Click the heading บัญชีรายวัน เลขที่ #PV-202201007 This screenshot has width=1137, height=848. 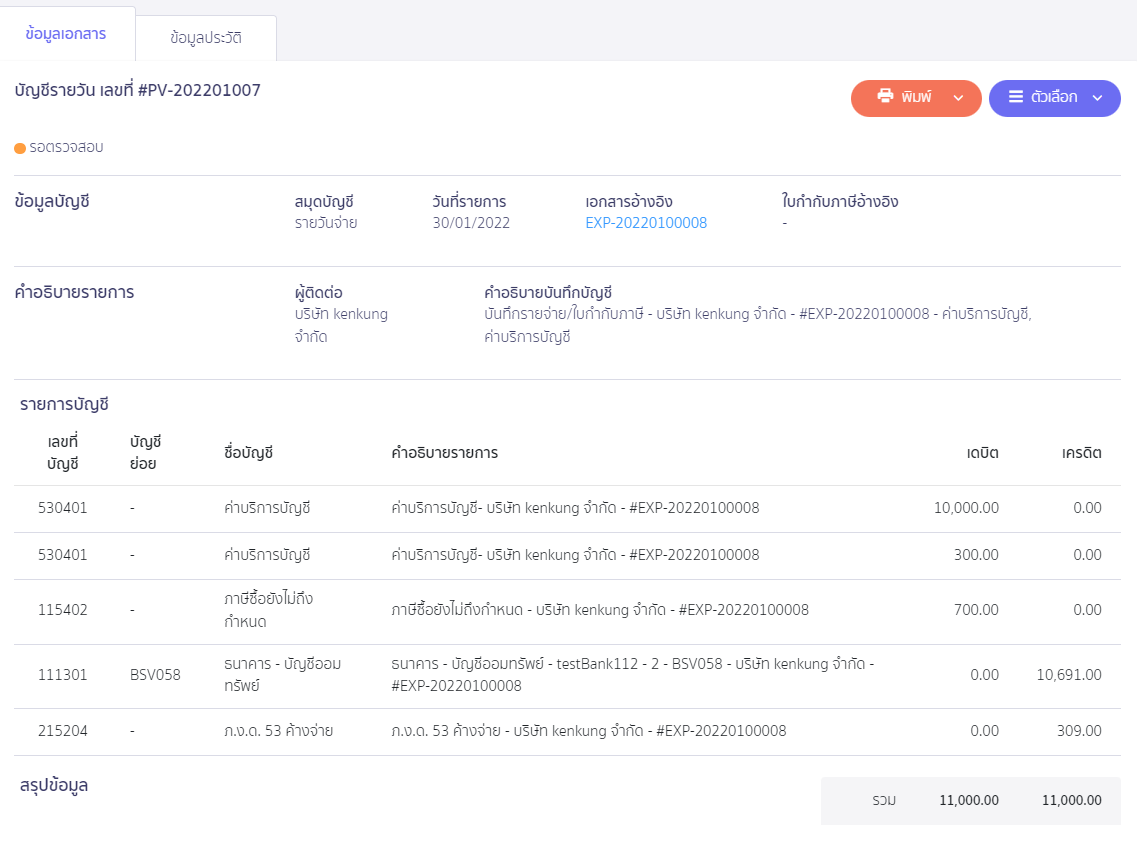pyautogui.click(x=138, y=91)
